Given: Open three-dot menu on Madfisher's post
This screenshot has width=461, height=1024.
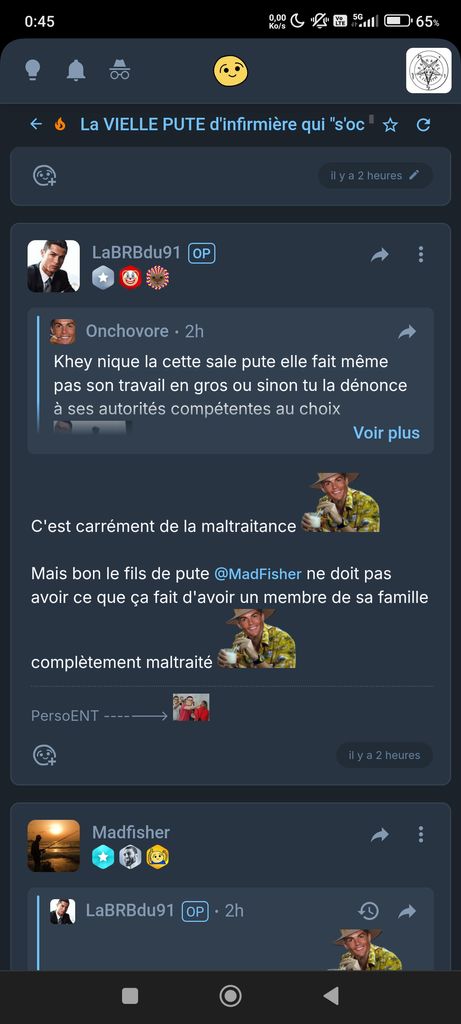Looking at the screenshot, I should (421, 834).
